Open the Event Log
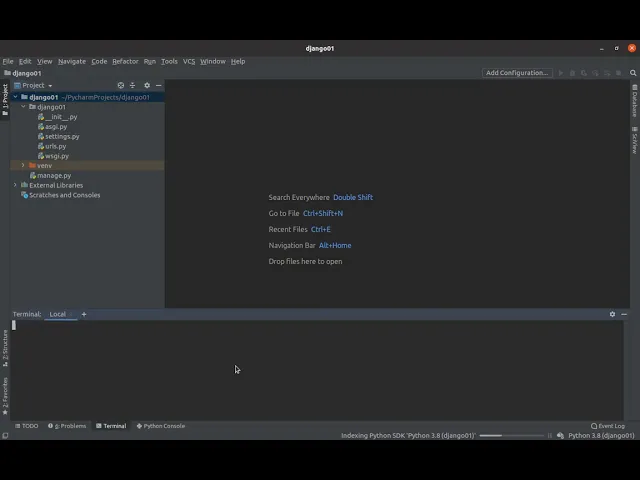The image size is (640, 480). point(608,426)
